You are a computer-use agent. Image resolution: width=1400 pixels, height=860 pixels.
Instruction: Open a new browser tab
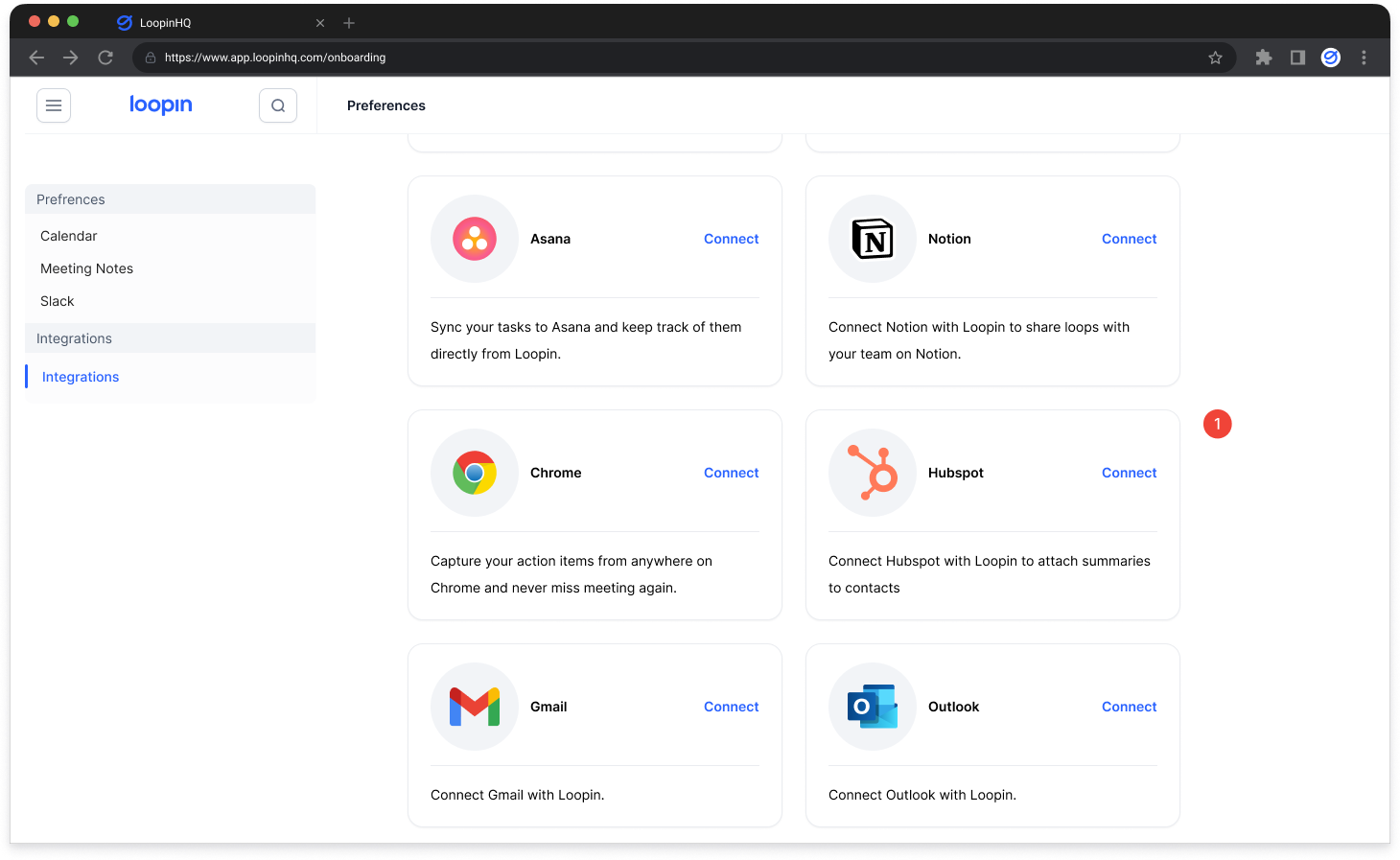tap(349, 23)
